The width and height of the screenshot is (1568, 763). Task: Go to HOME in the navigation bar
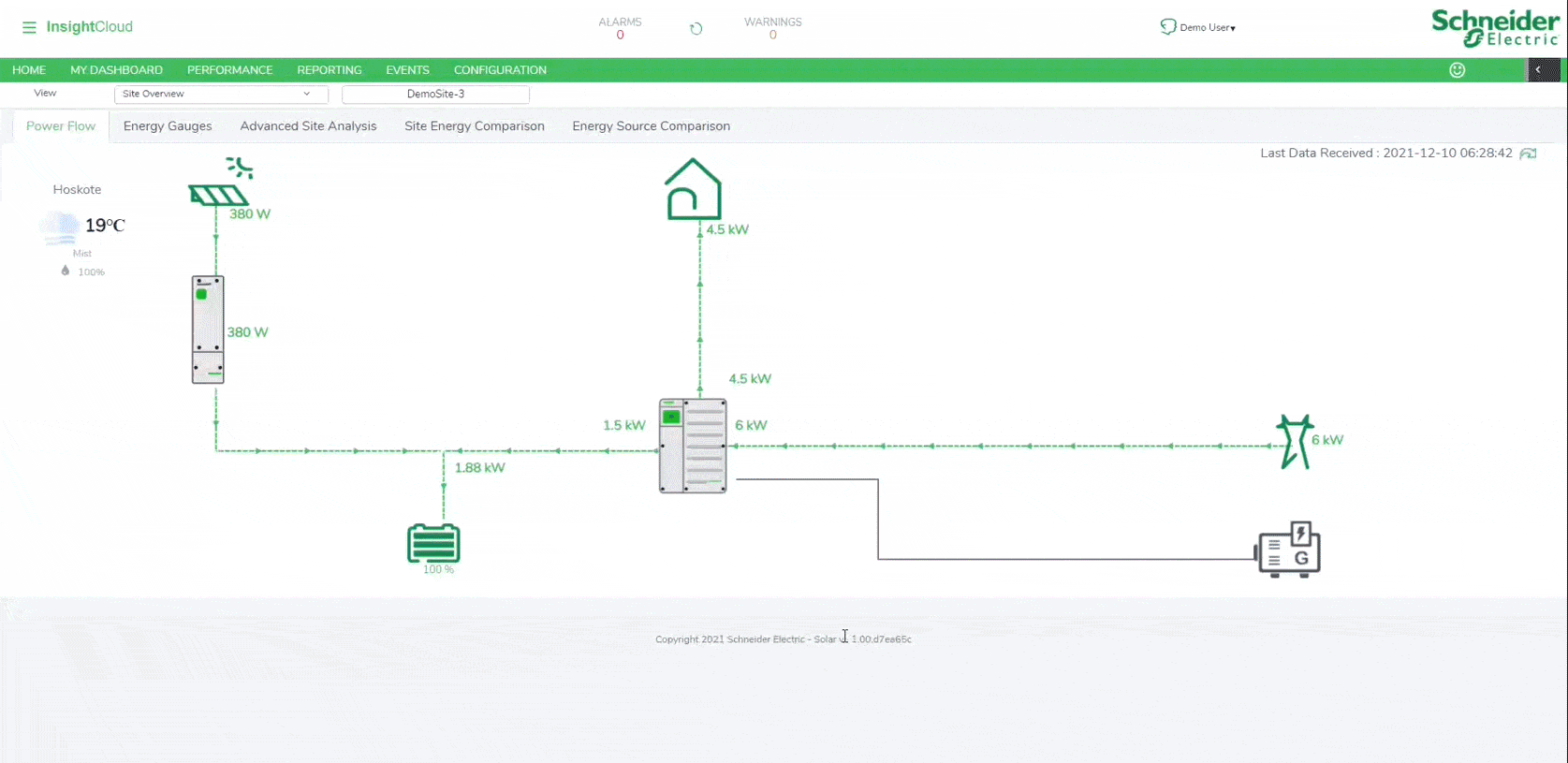(x=29, y=70)
